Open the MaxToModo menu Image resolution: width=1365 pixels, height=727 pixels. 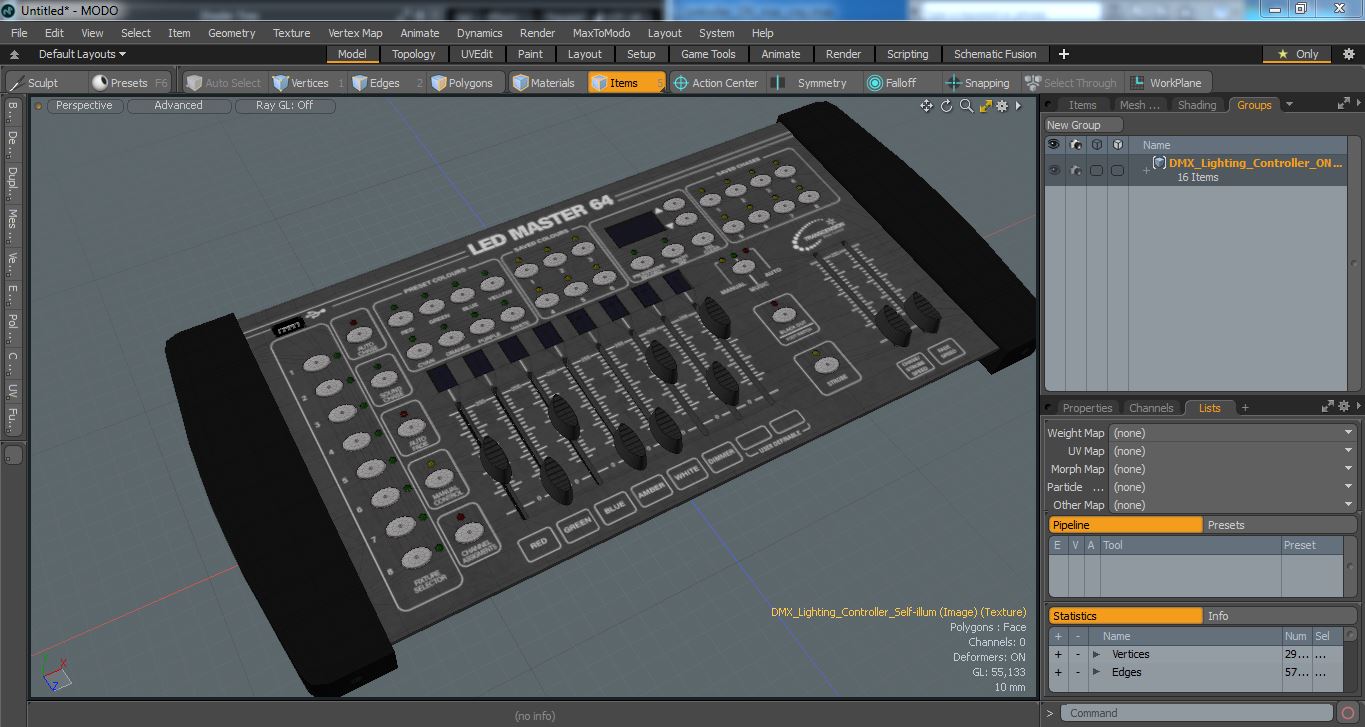[601, 33]
